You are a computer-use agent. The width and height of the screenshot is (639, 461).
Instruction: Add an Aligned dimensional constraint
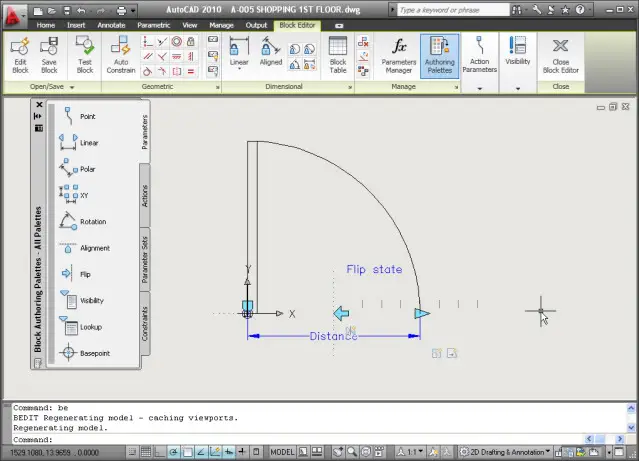(x=271, y=51)
